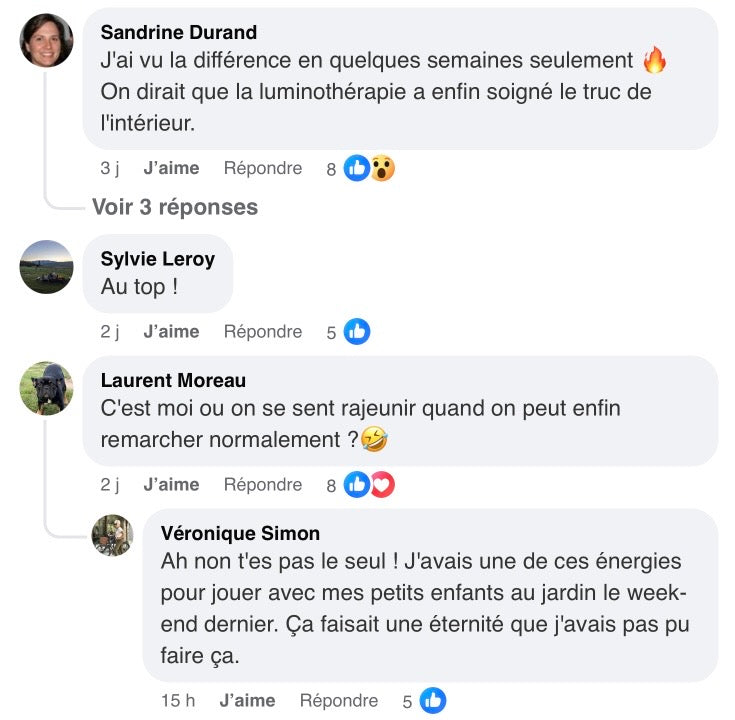Toggle J'aime on Véronique Simon's reply
This screenshot has height=720, width=735.
247,701
